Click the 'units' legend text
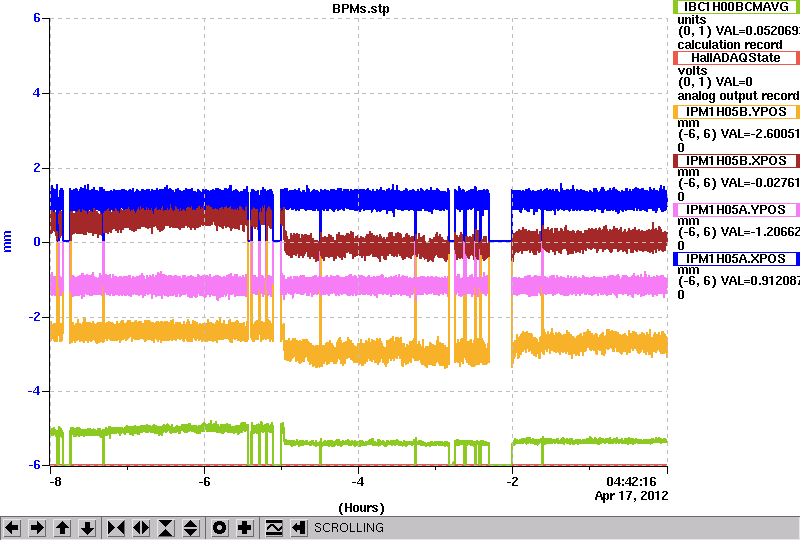This screenshot has height=540, width=800. coord(692,20)
